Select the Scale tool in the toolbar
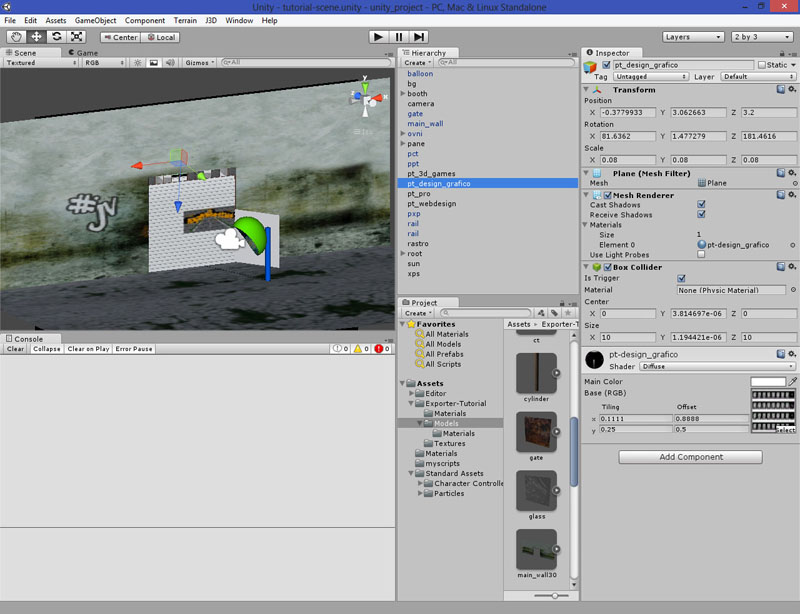 point(76,37)
